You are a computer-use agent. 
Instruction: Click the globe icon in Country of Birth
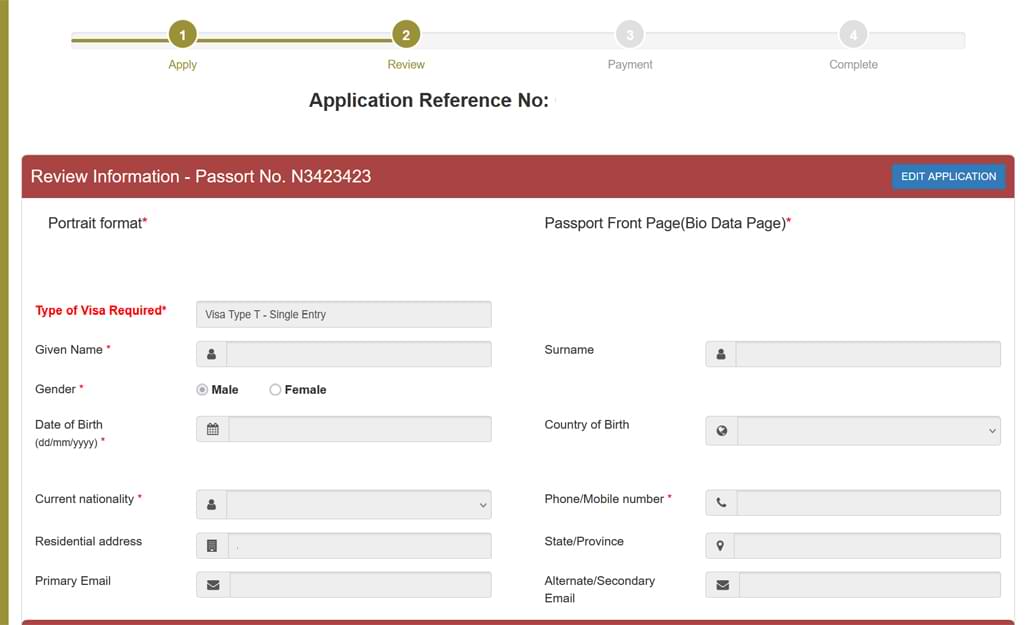tap(722, 431)
